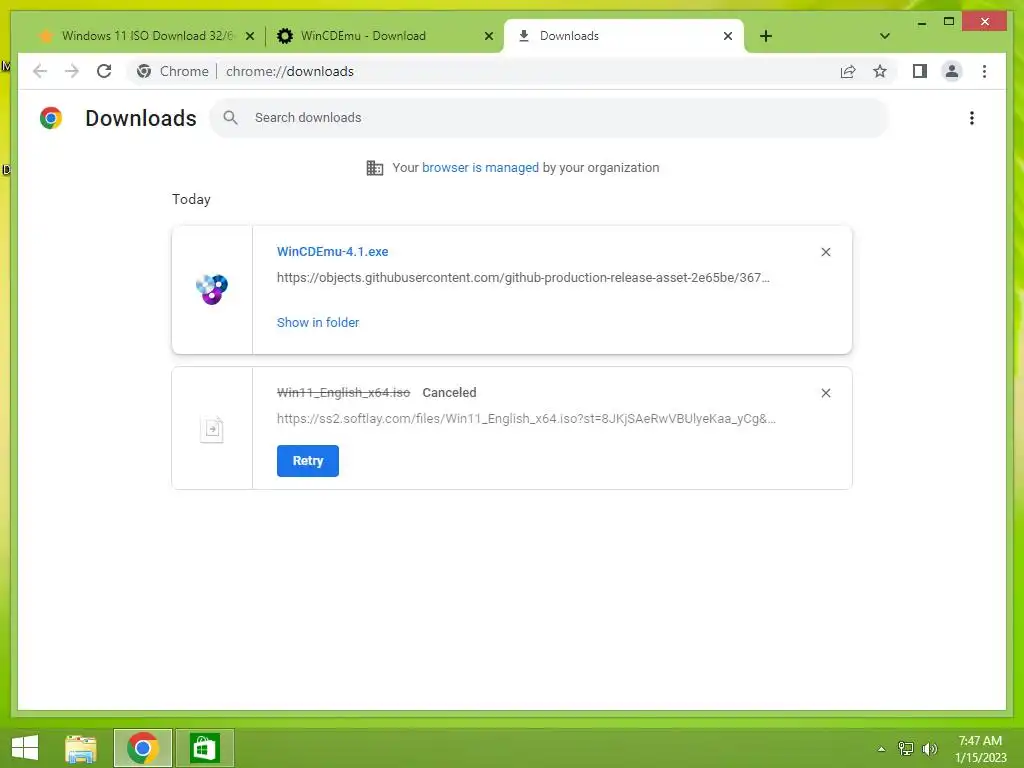Click the network tray icon
1024x768 pixels.
(x=906, y=749)
